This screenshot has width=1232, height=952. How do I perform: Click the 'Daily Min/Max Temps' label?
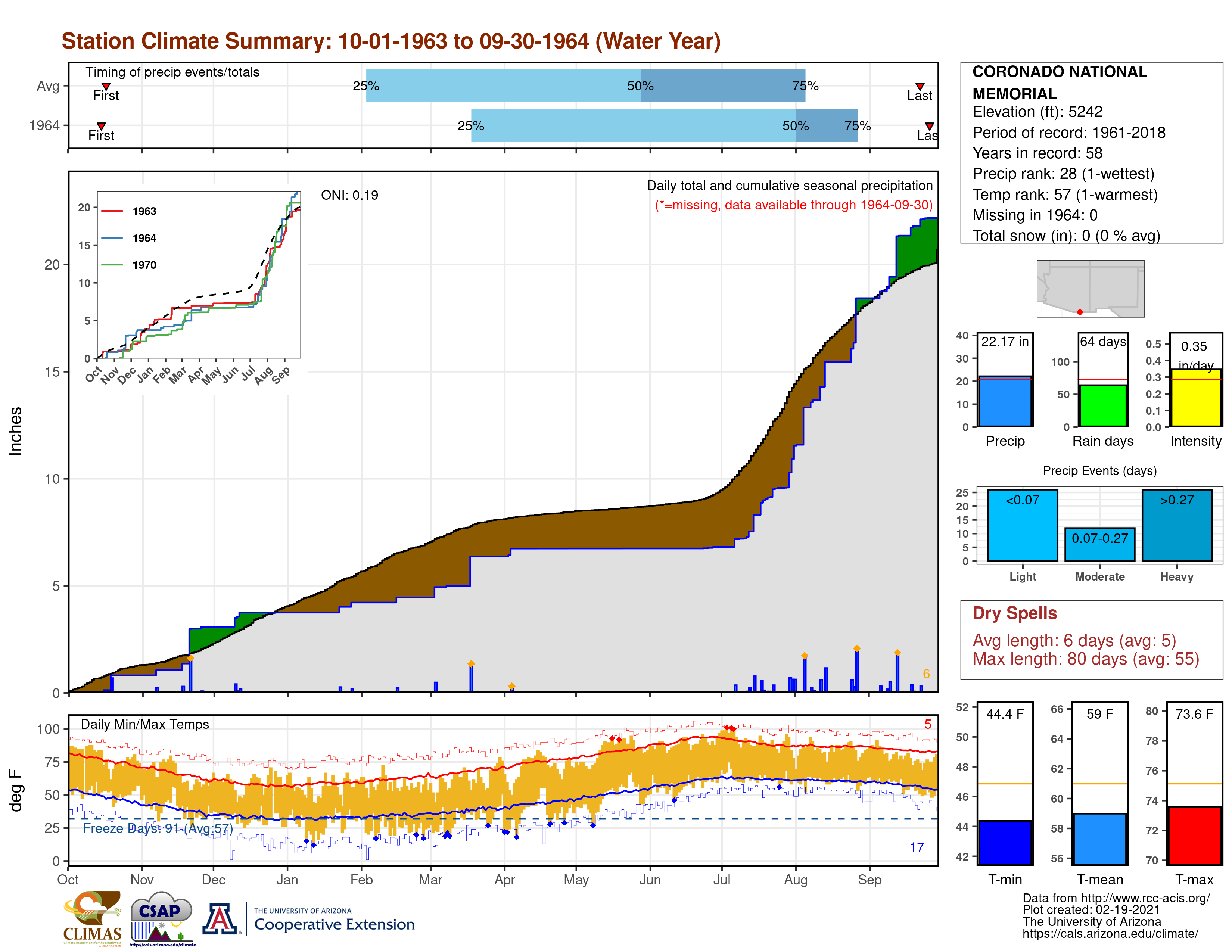[x=144, y=724]
